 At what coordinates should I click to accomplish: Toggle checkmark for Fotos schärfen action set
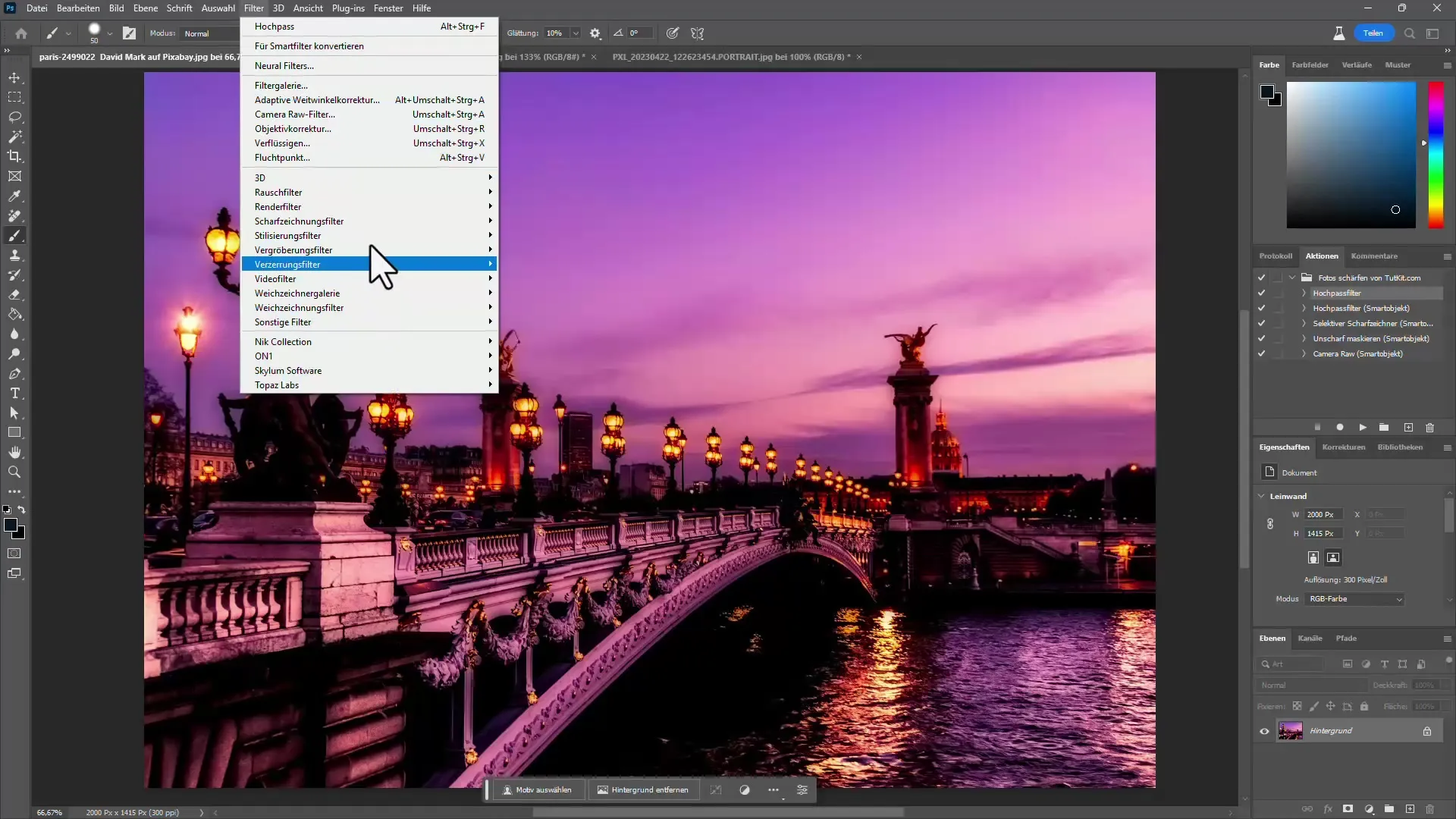[x=1261, y=278]
